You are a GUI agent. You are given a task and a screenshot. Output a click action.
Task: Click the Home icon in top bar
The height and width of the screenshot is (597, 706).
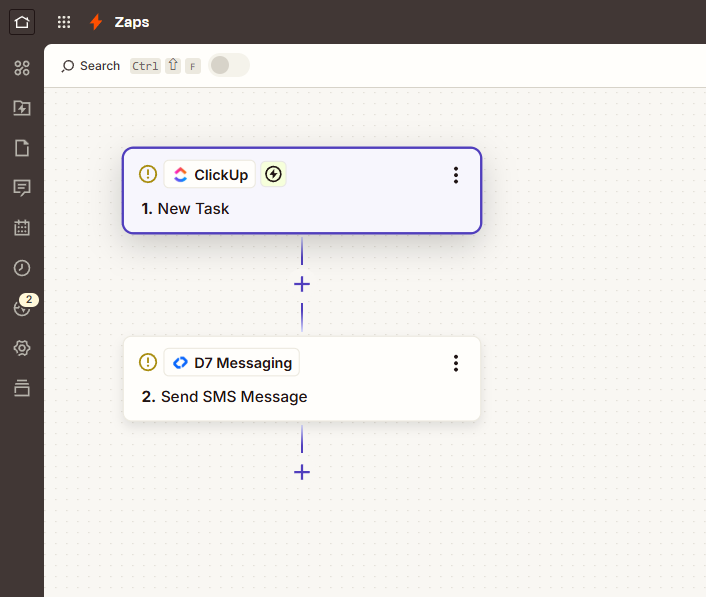coord(22,22)
